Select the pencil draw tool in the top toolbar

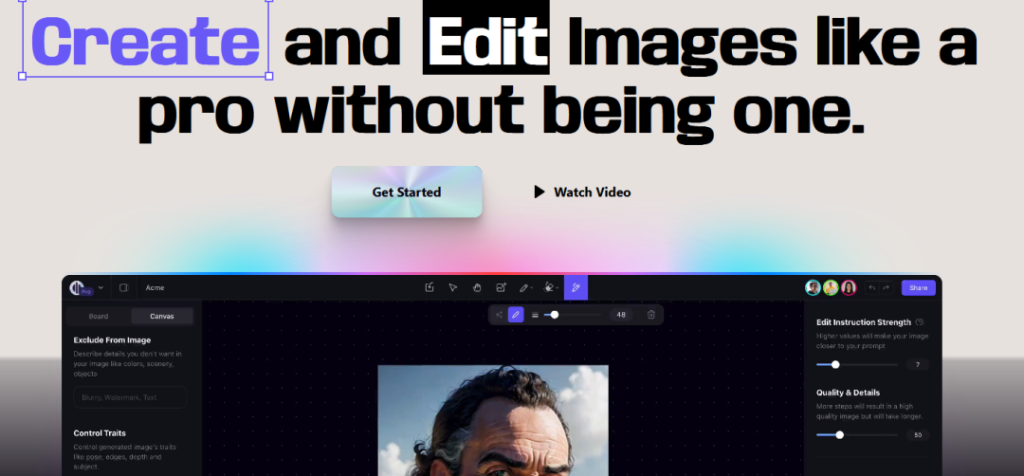[524, 287]
